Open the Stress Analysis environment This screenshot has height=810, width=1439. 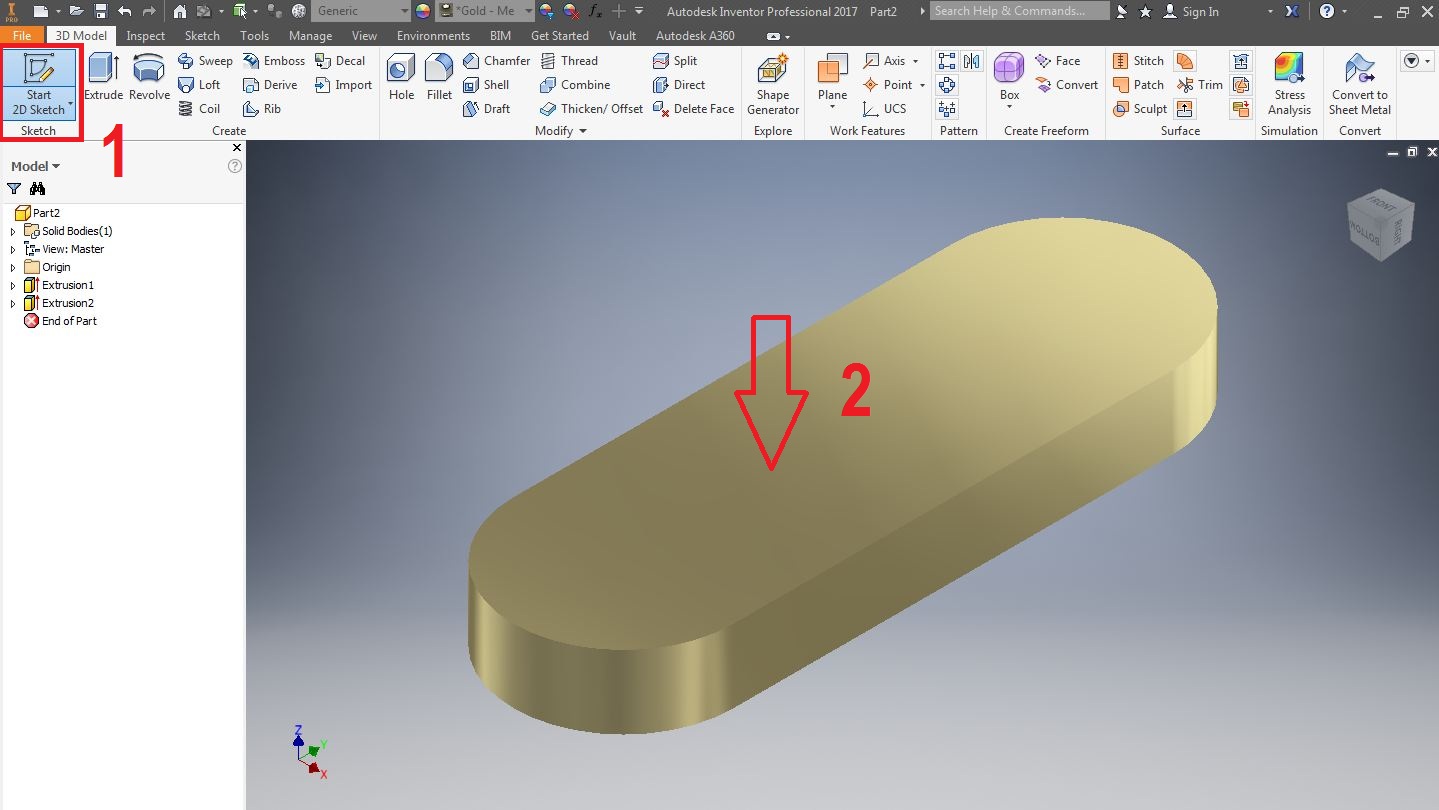tap(1288, 85)
